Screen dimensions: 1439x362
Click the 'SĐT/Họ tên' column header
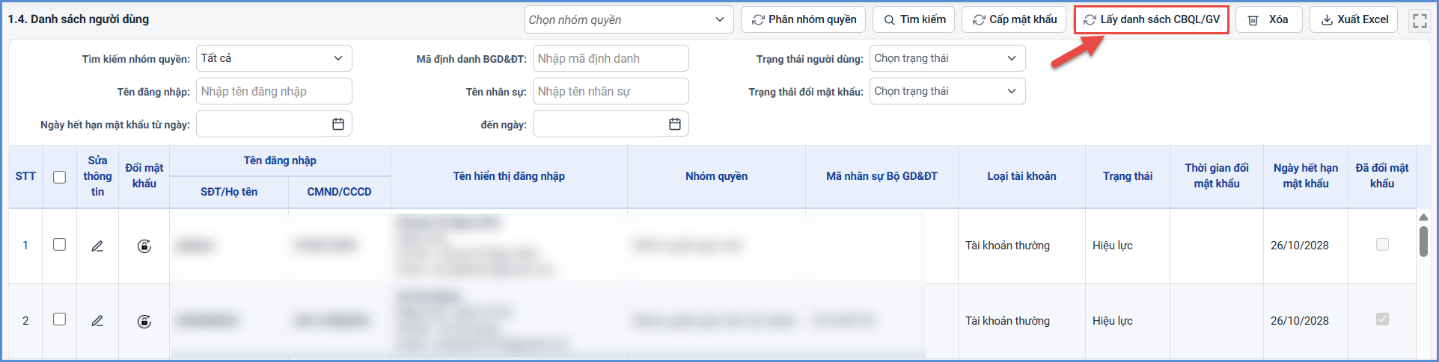pos(228,191)
